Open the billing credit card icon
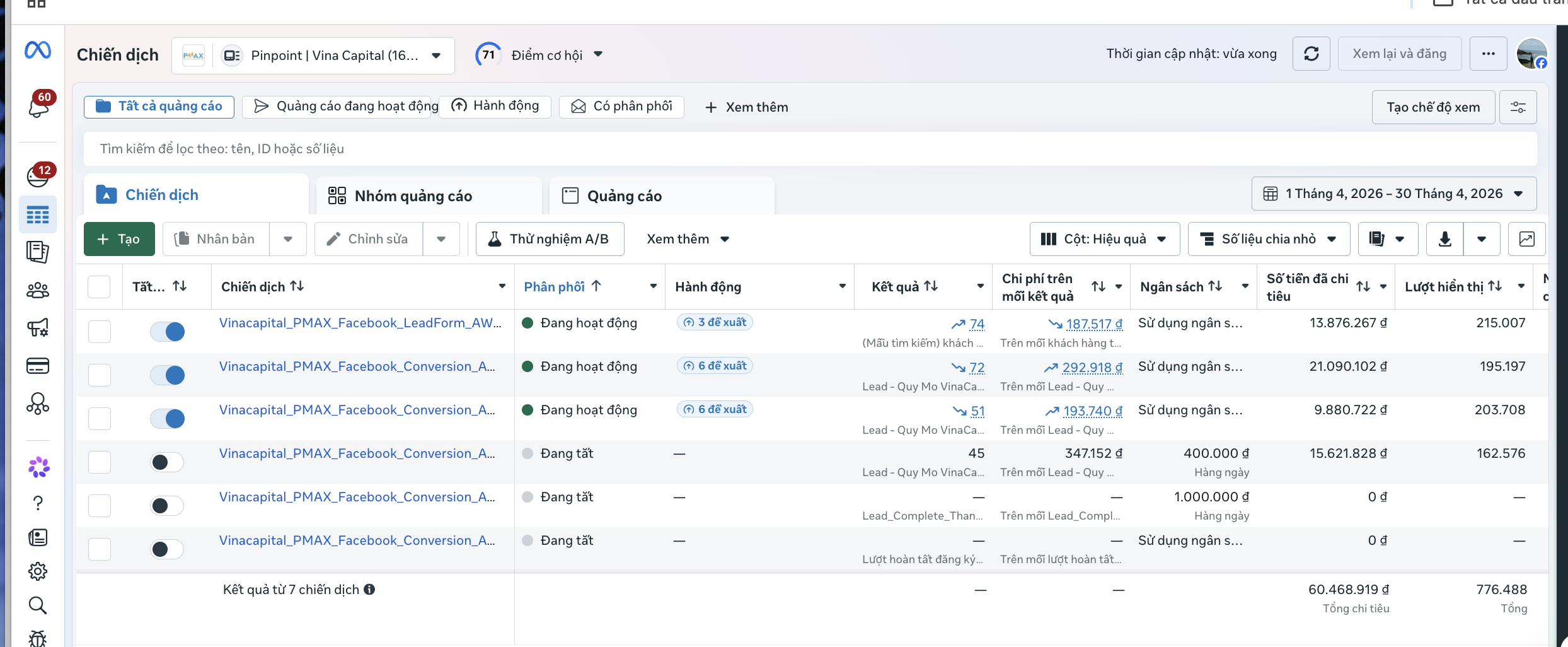Viewport: 1568px width, 647px height. click(x=38, y=366)
